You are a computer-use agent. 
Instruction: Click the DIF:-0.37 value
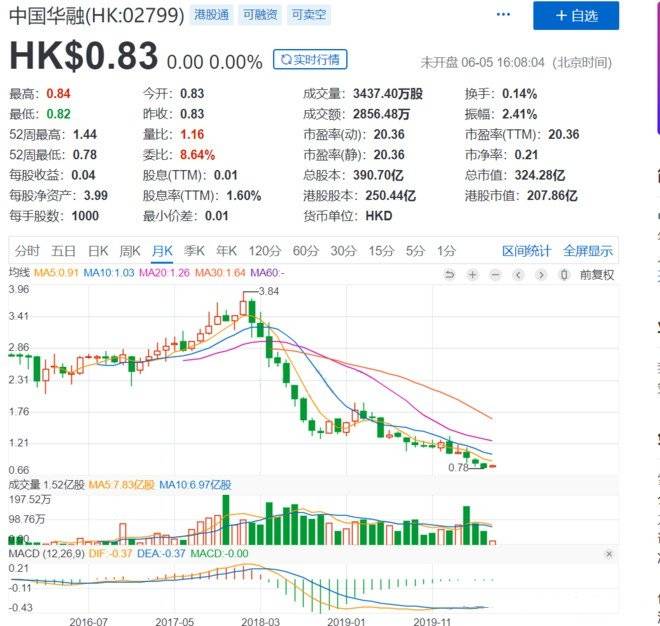(111, 554)
